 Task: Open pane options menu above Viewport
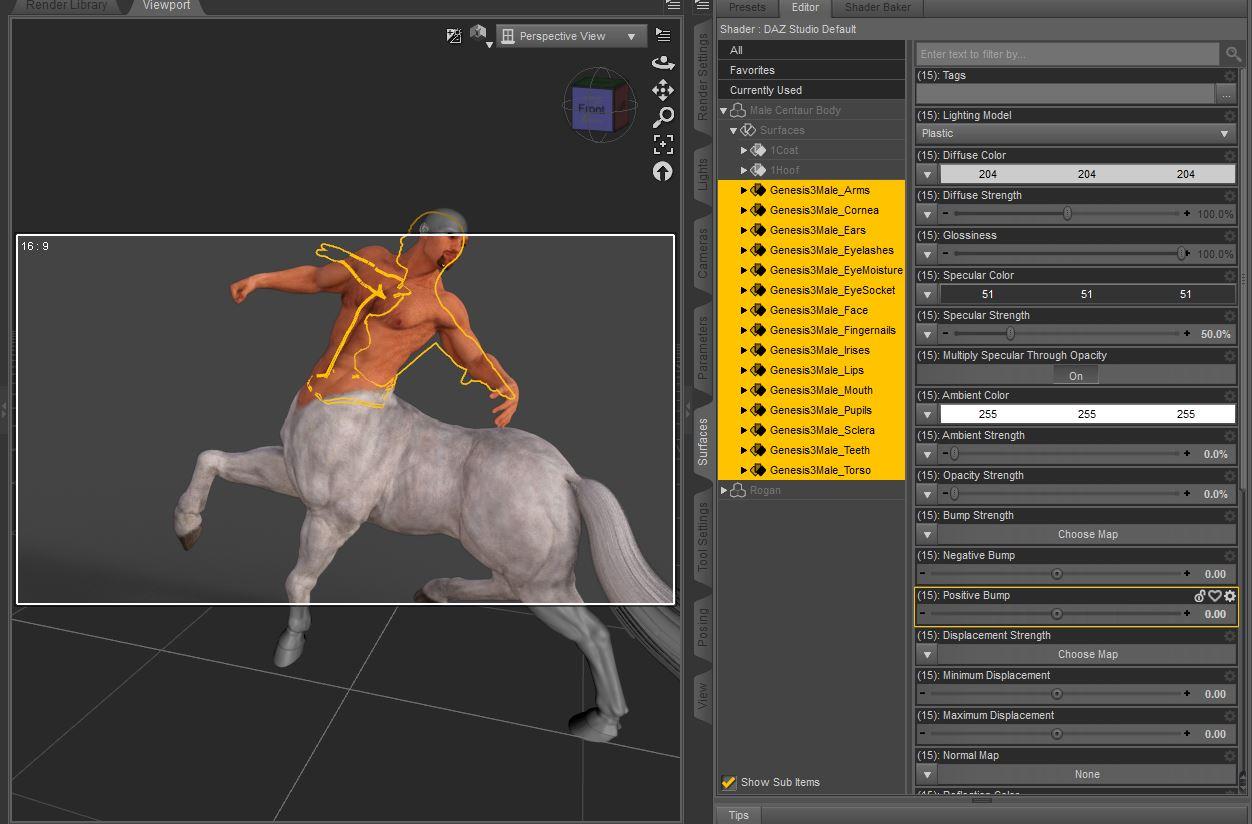(672, 6)
